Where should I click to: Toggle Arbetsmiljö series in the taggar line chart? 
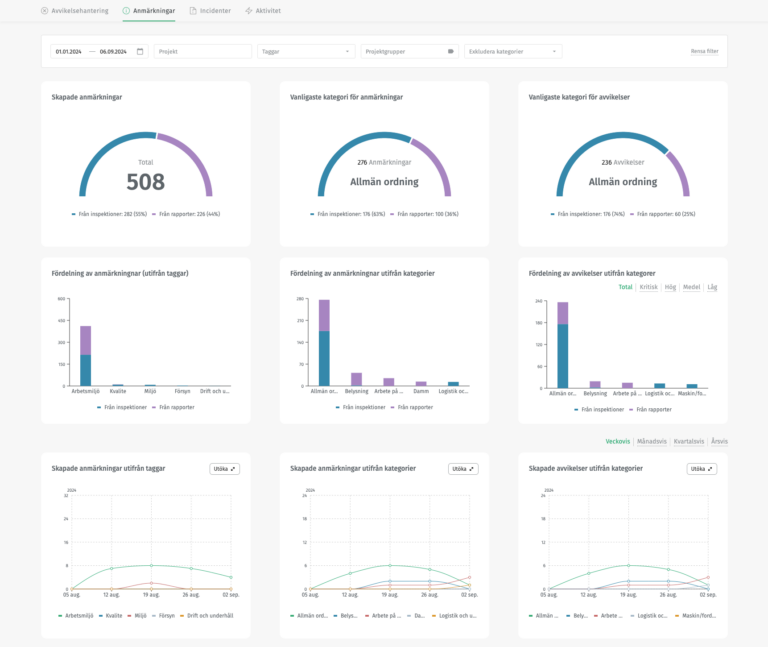point(78,616)
